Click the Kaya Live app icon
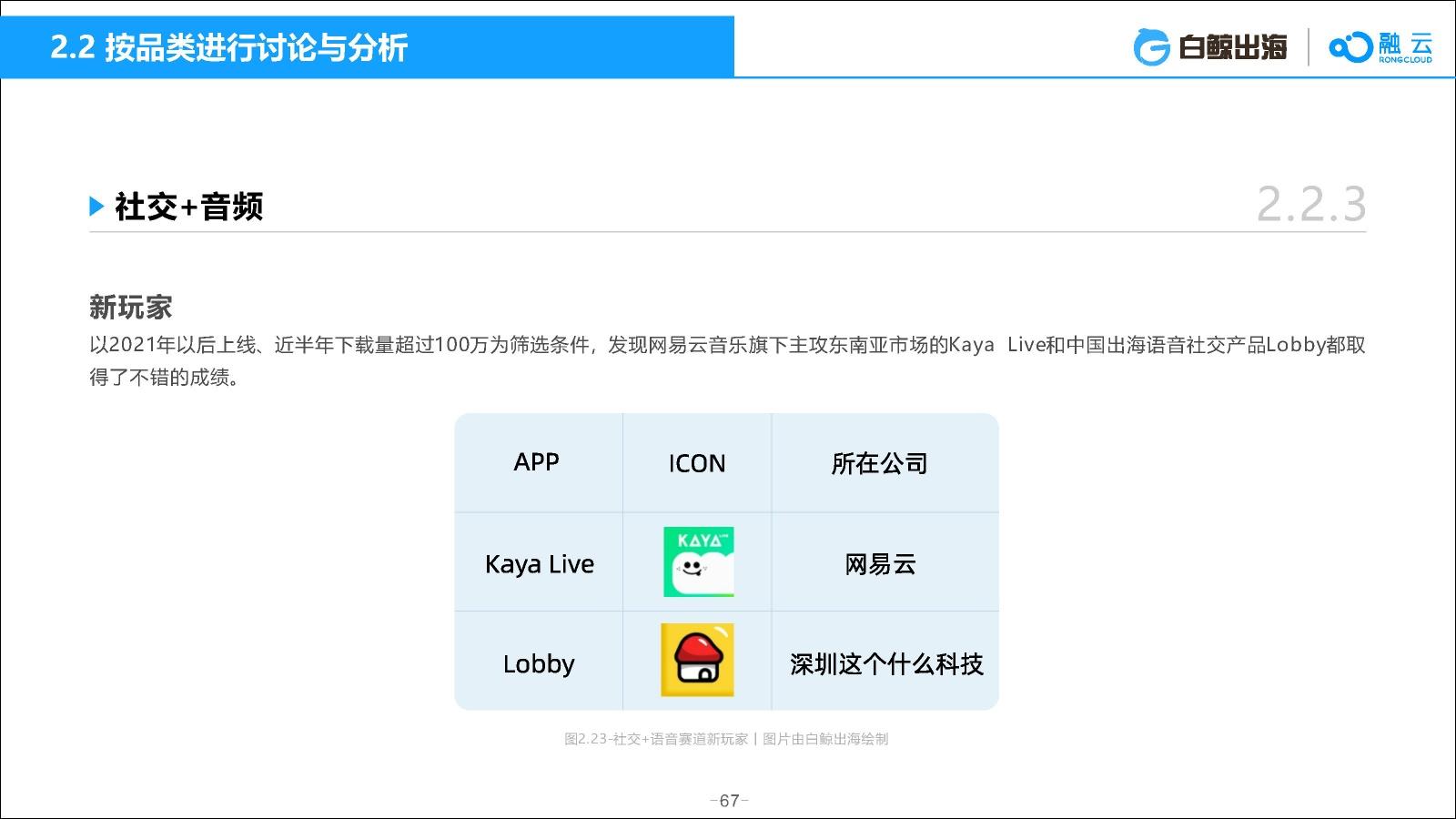Screen dimensions: 1456x819 pos(699,562)
